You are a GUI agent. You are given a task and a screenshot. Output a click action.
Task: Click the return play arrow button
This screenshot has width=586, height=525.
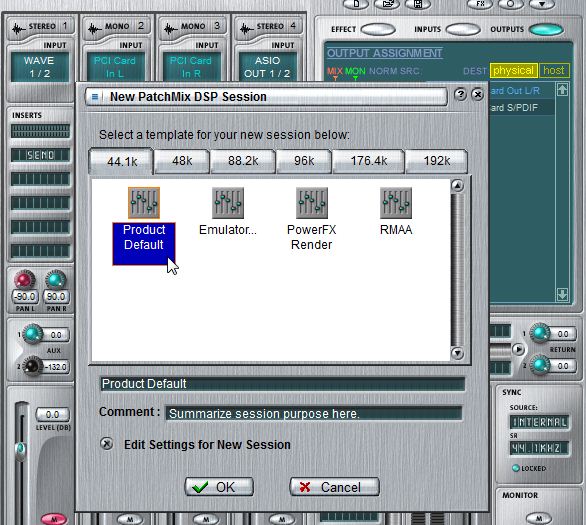tap(518, 349)
